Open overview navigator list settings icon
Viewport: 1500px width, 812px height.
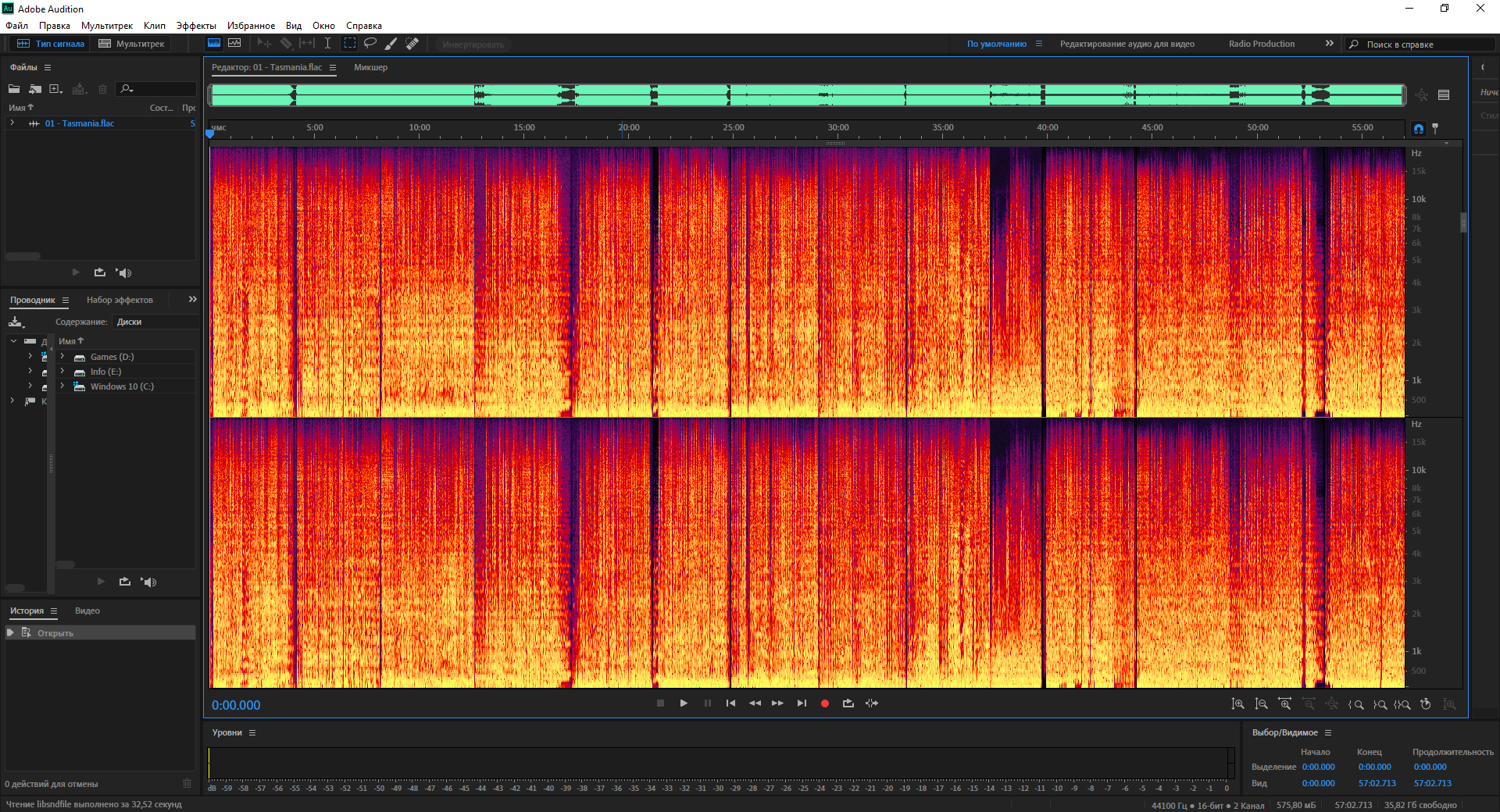click(1444, 94)
